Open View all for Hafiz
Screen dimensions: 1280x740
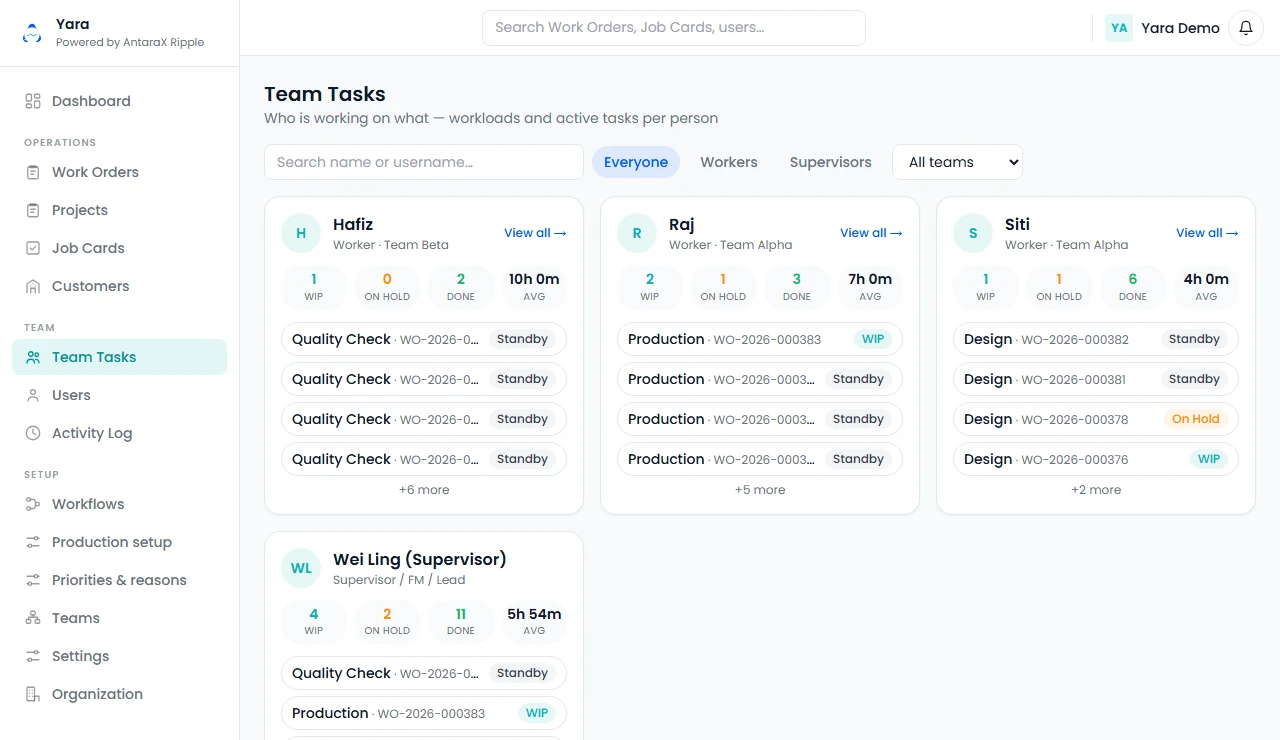coord(535,233)
